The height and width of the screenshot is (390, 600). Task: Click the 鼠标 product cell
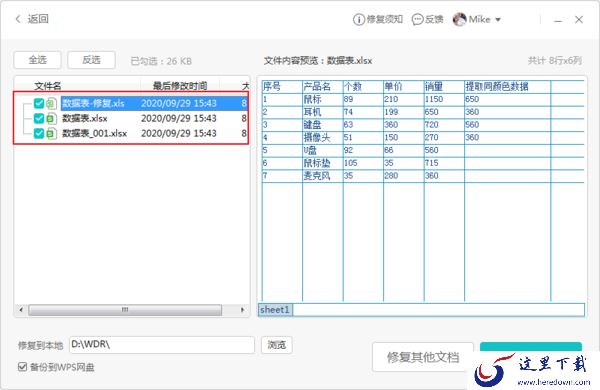coord(323,99)
